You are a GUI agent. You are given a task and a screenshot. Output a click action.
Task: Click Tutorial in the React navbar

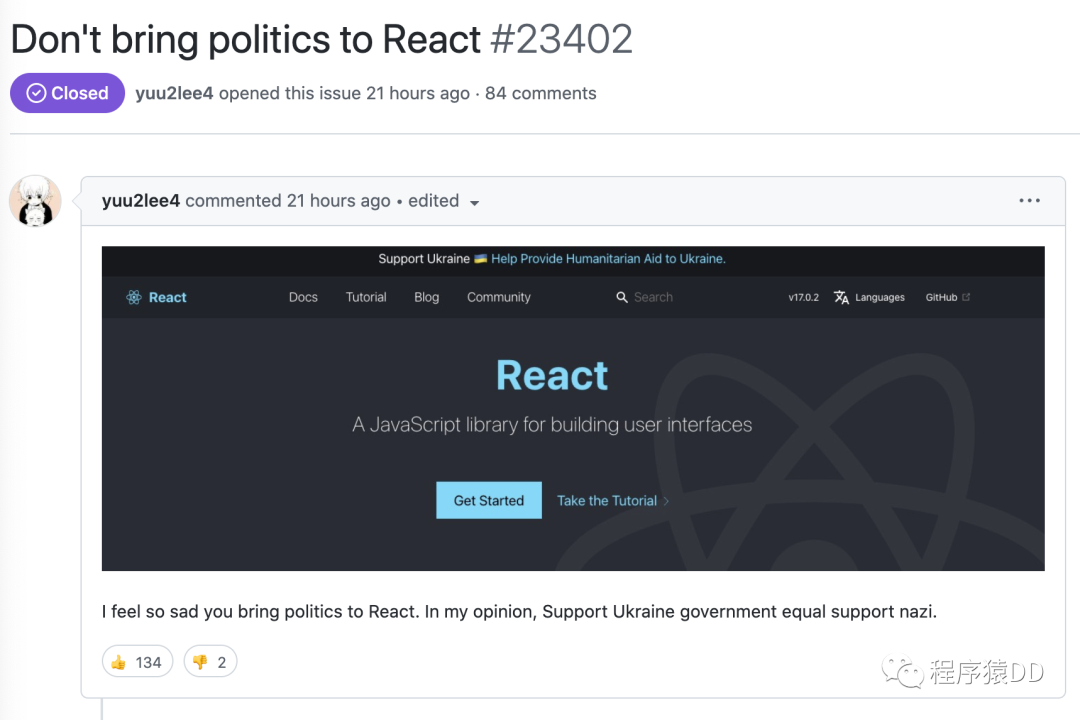366,297
